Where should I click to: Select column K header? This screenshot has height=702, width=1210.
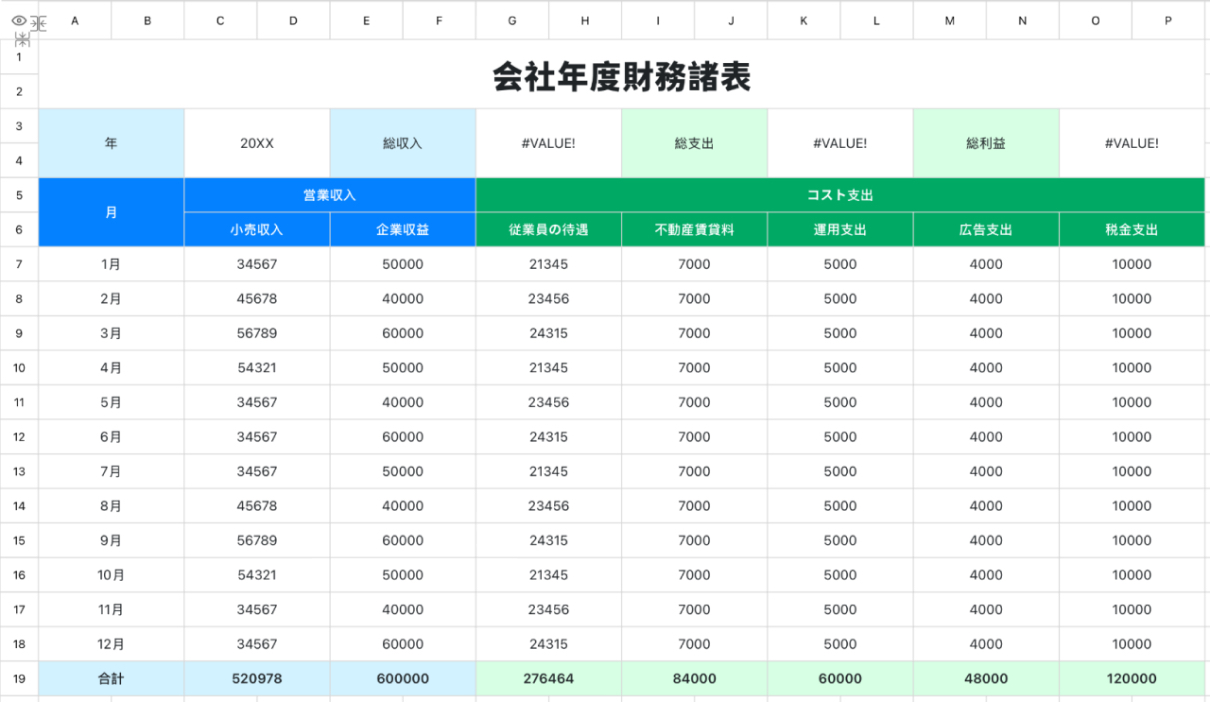804,20
